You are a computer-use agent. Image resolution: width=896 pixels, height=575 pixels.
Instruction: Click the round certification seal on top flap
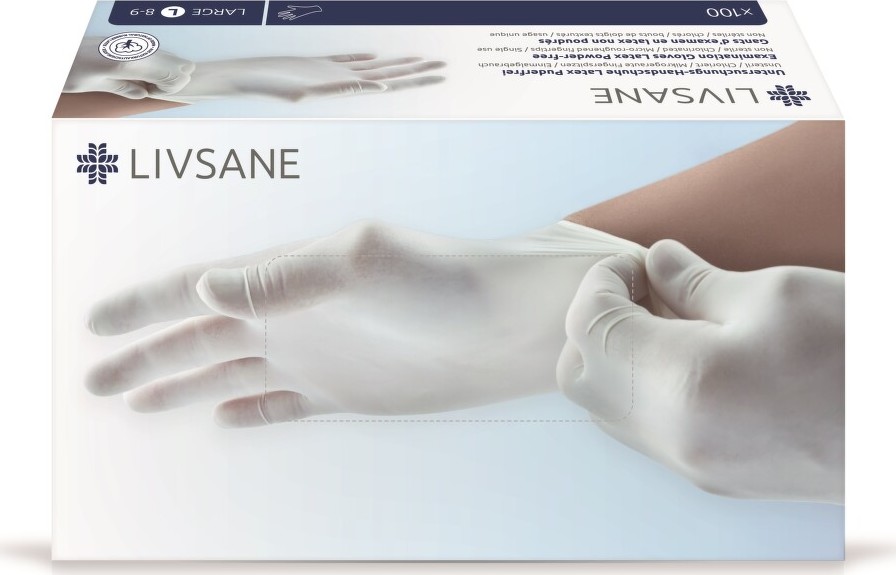pos(129,47)
